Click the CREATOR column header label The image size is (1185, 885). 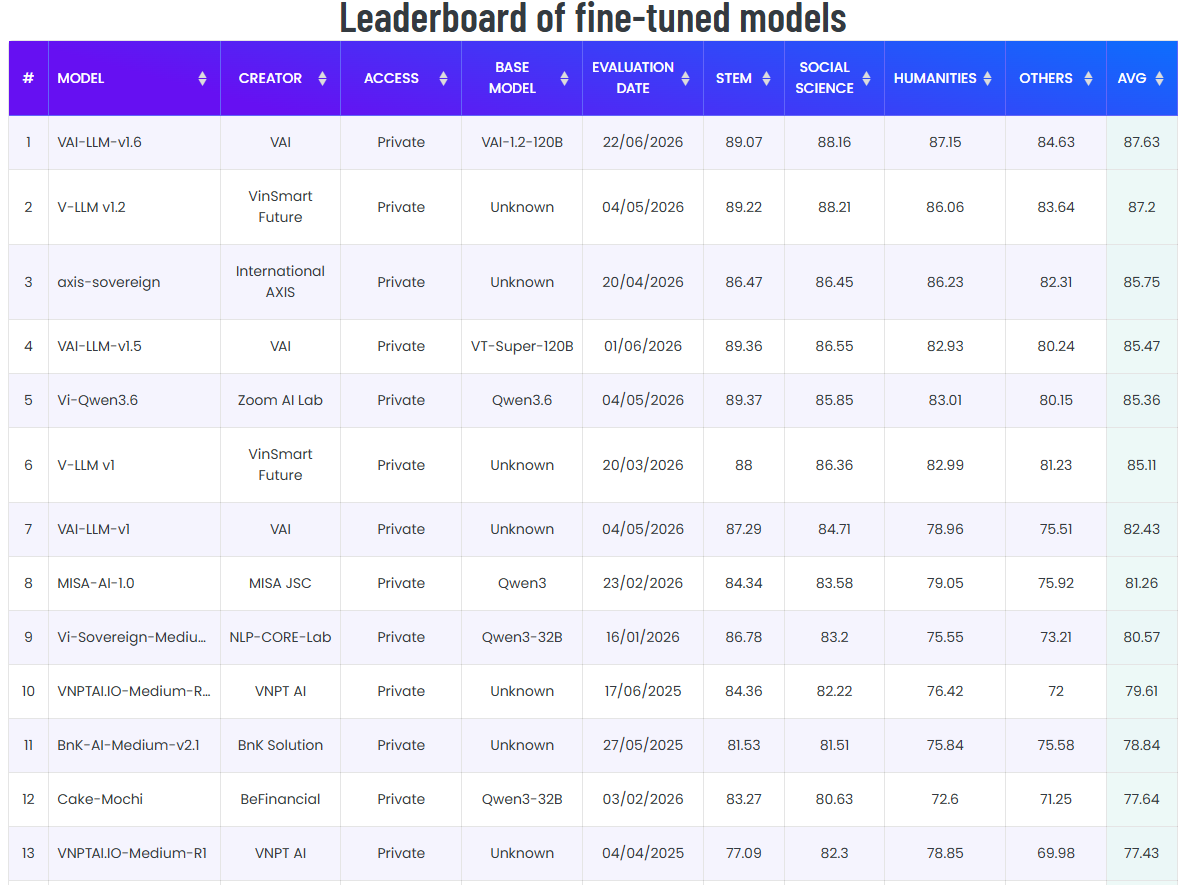tap(271, 79)
